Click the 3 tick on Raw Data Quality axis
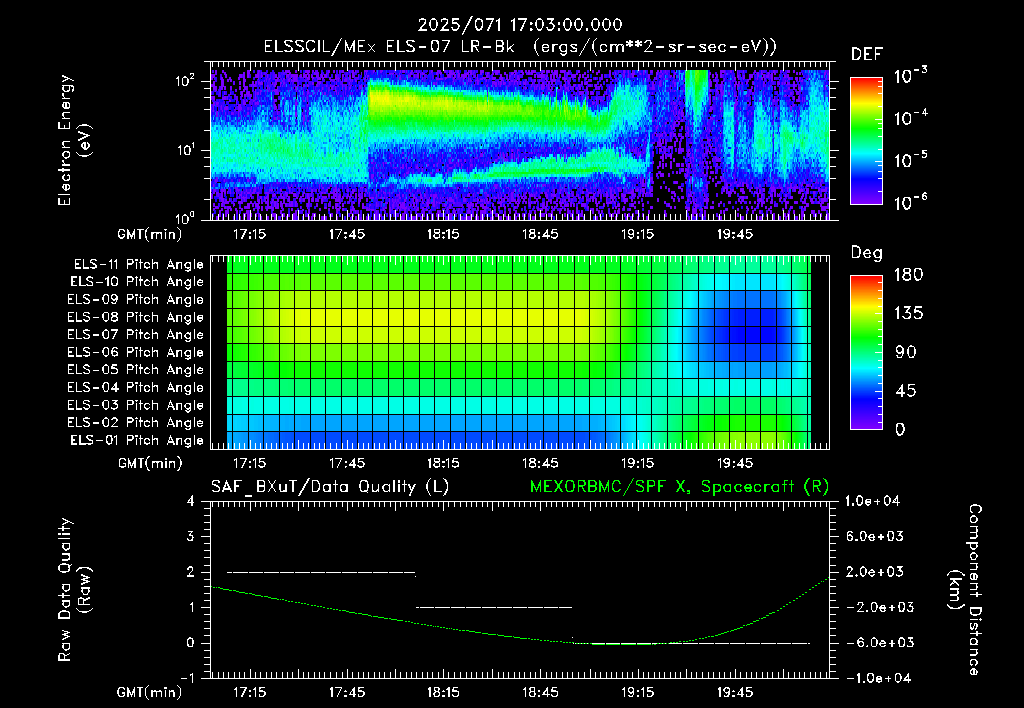The height and width of the screenshot is (708, 1024). tap(190, 536)
